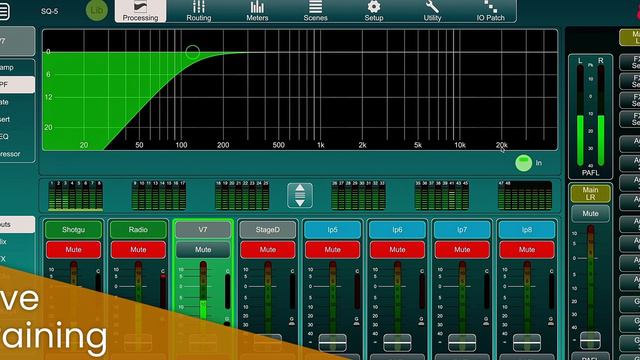Toggle the HPF In switch
The image size is (640, 360).
click(524, 163)
